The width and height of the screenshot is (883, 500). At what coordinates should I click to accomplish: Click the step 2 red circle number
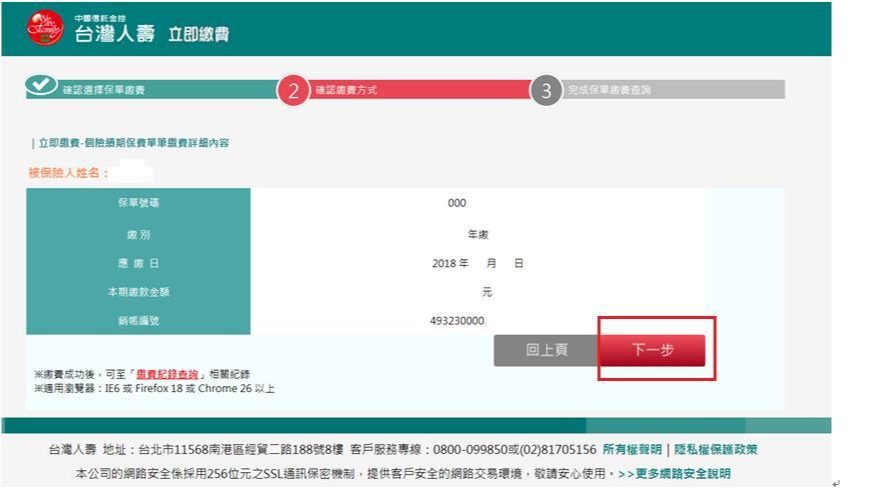click(294, 91)
